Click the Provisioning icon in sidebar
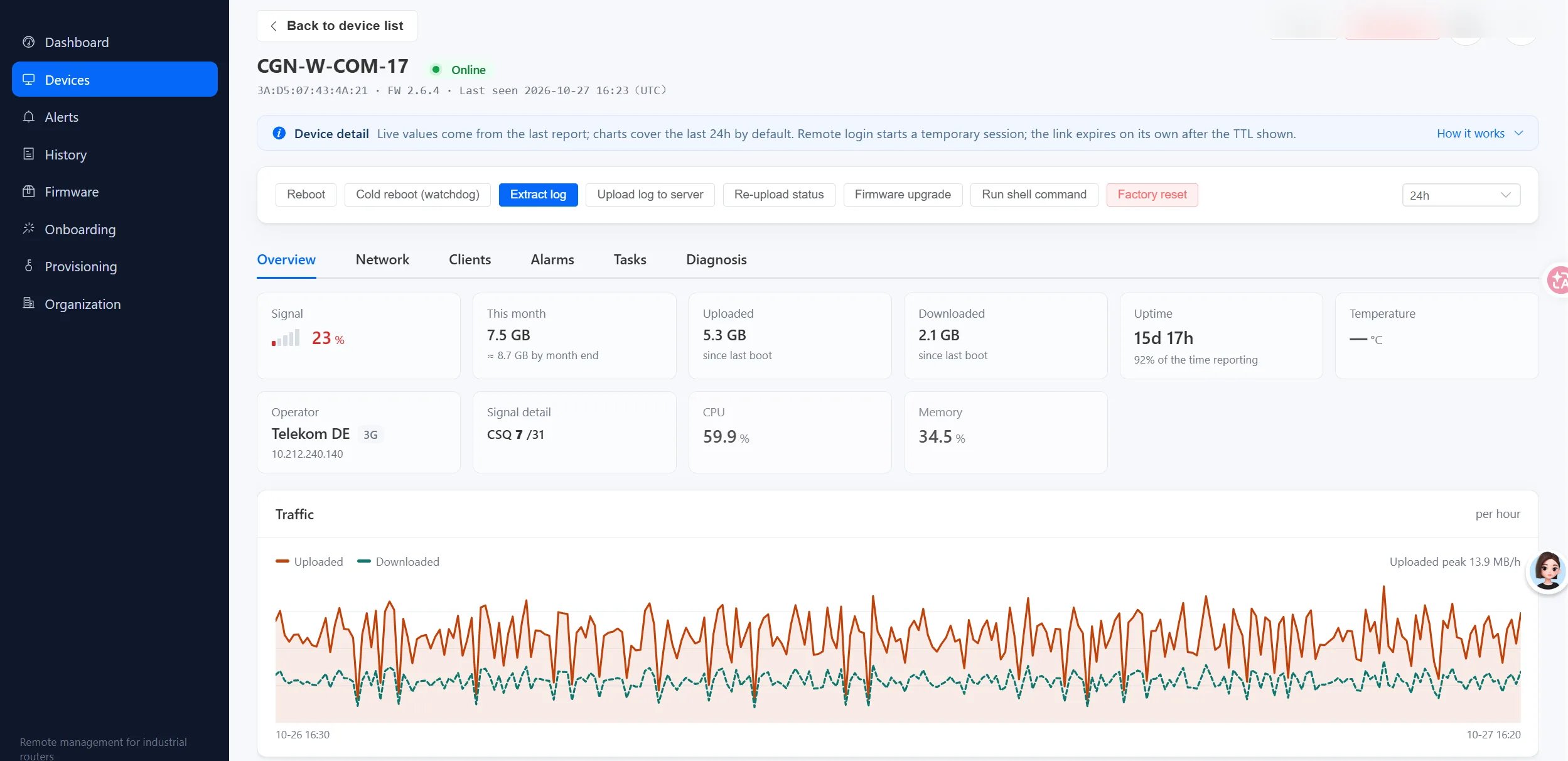Screen dimensions: 1568x761 click(x=28, y=266)
